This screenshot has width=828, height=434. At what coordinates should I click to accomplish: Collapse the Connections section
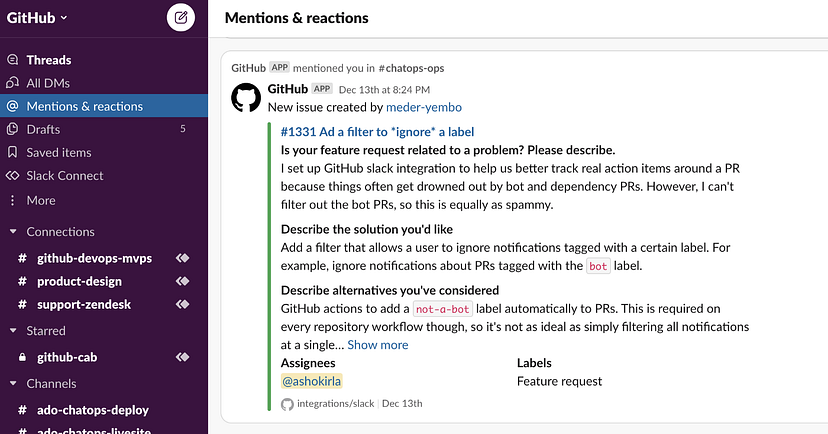pos(13,232)
